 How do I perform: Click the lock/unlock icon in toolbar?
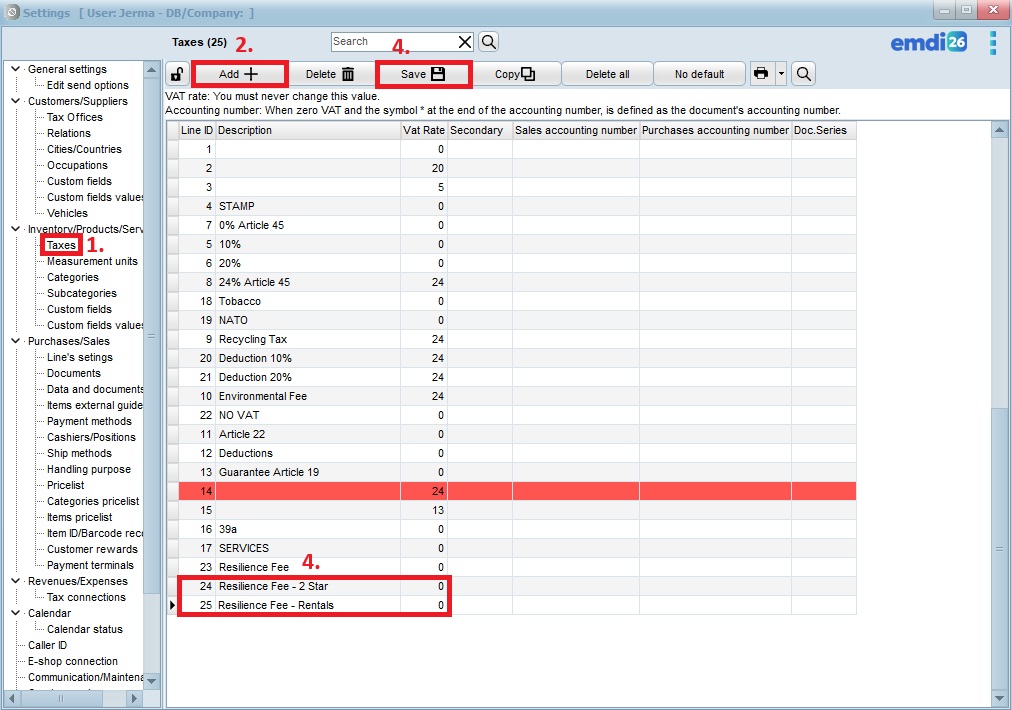pos(177,74)
